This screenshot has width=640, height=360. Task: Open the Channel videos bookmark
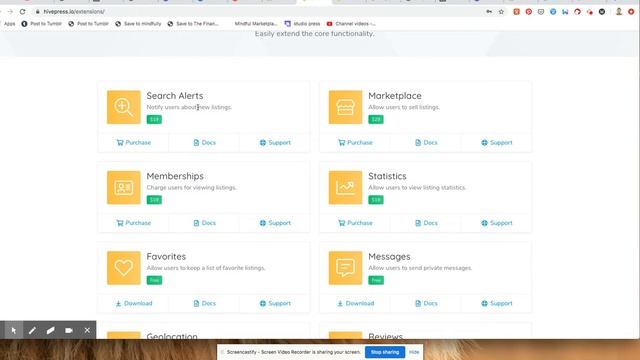click(351, 24)
